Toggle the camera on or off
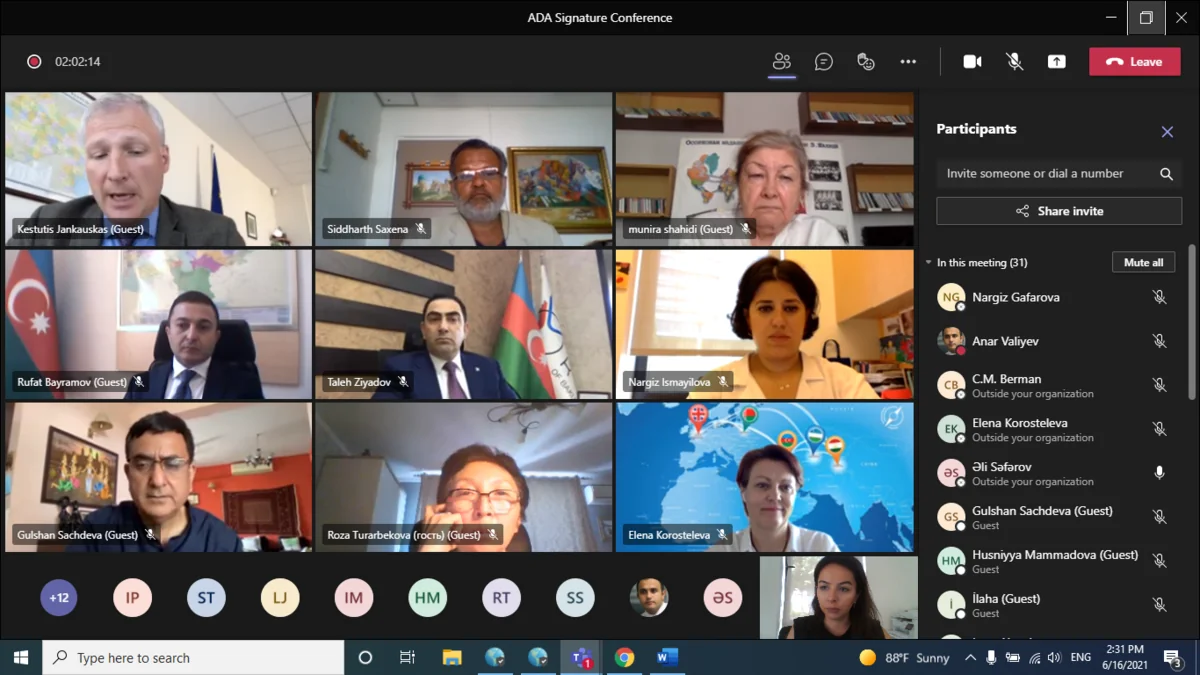 pyautogui.click(x=972, y=62)
